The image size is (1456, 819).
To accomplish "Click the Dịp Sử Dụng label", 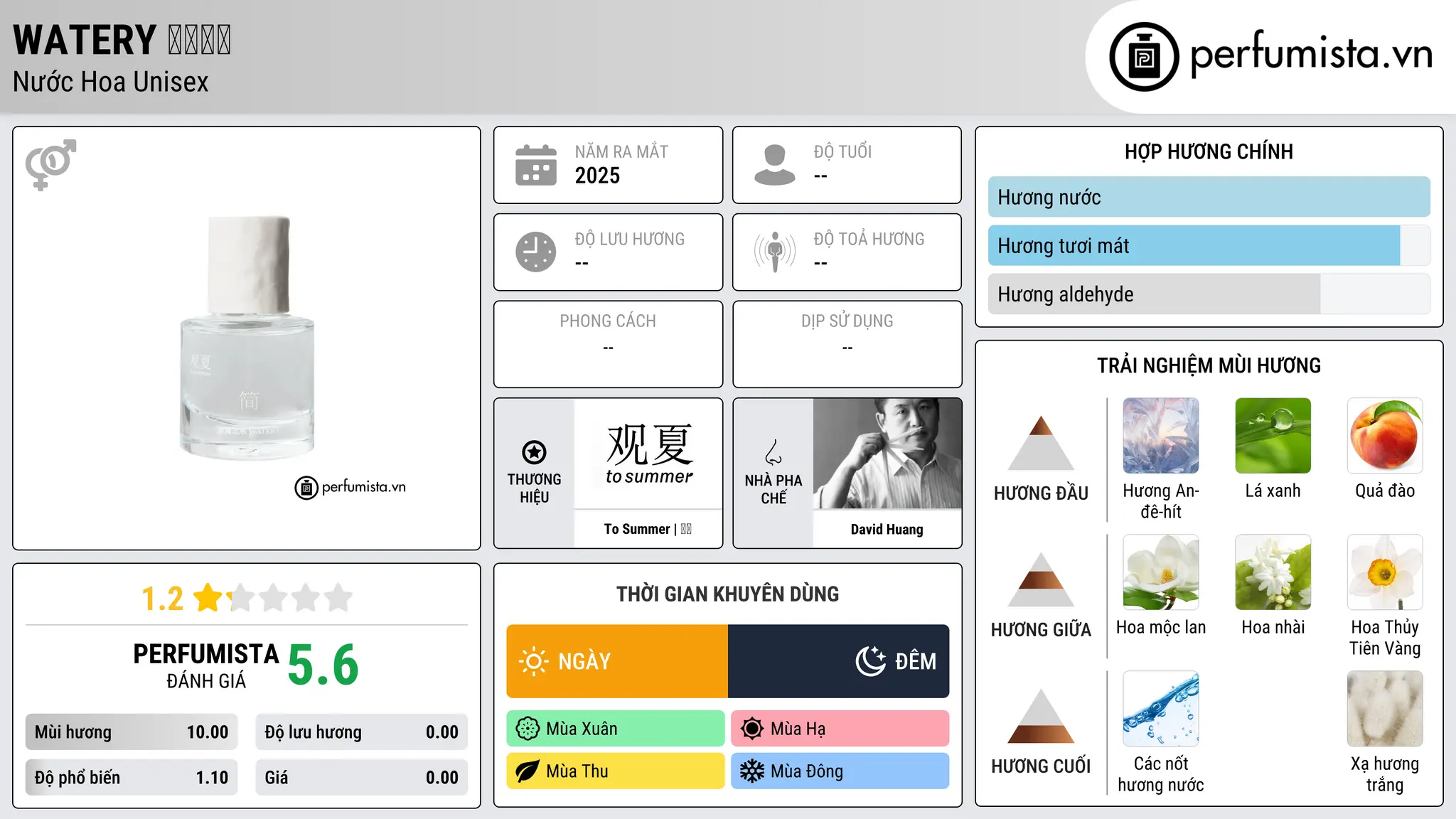I will click(847, 321).
